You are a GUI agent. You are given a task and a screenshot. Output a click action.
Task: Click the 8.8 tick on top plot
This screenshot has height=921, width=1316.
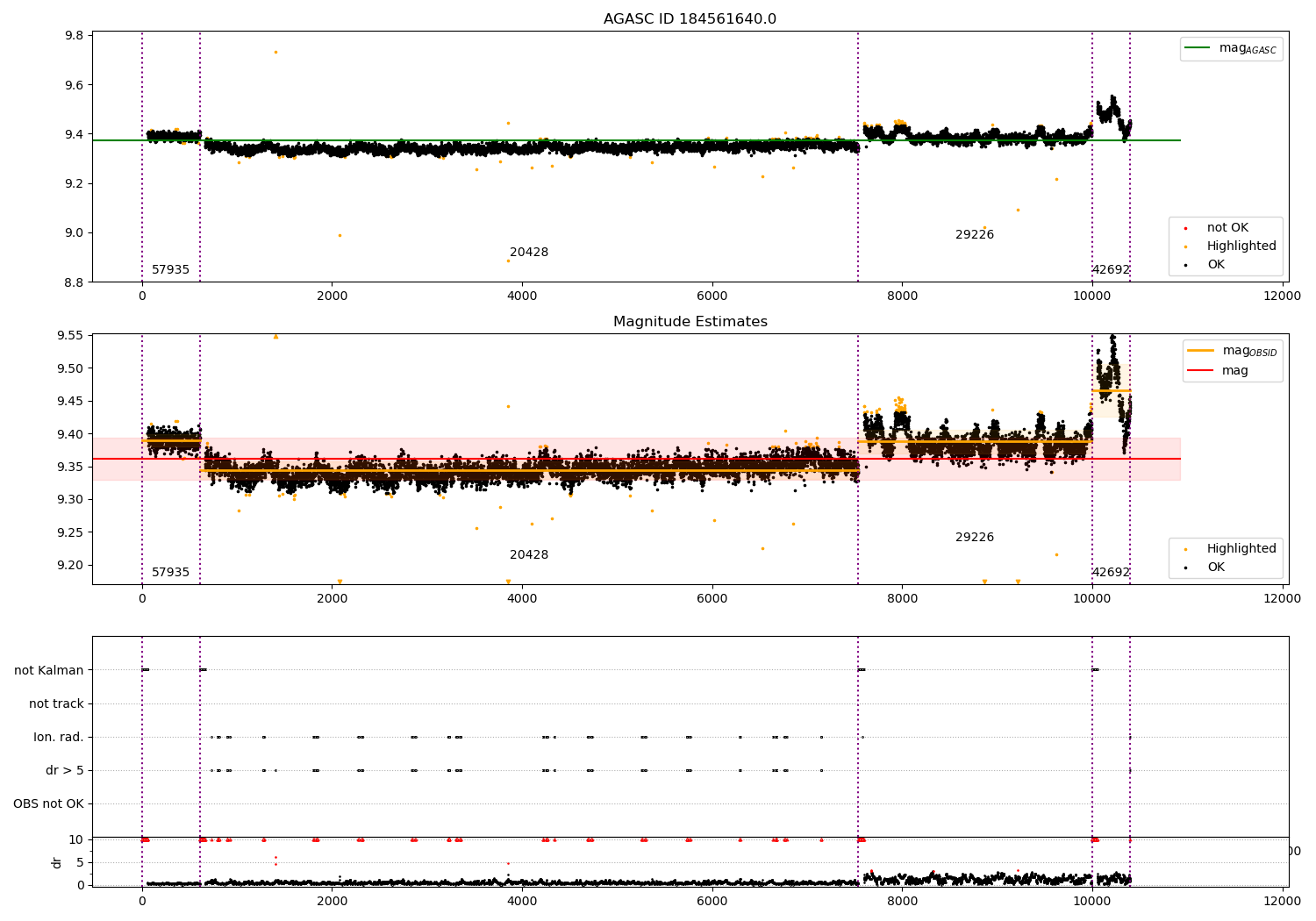(75, 282)
